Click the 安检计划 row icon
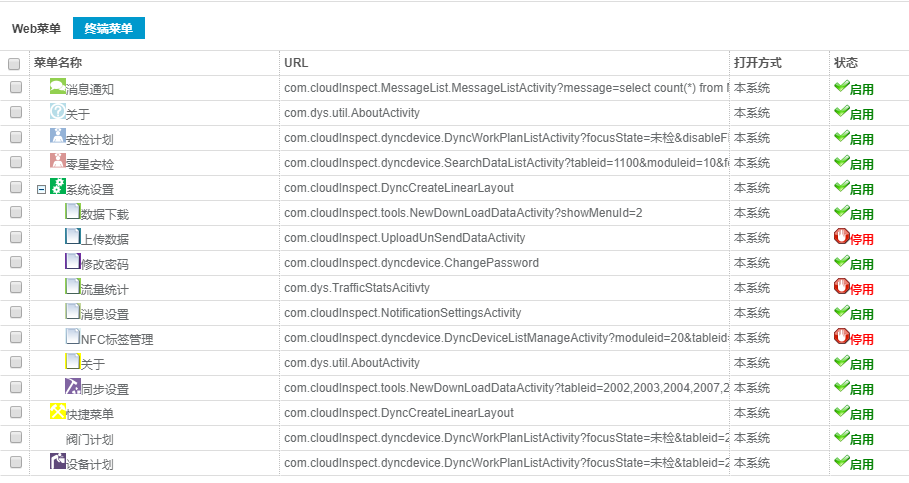The image size is (909, 483). coord(57,137)
